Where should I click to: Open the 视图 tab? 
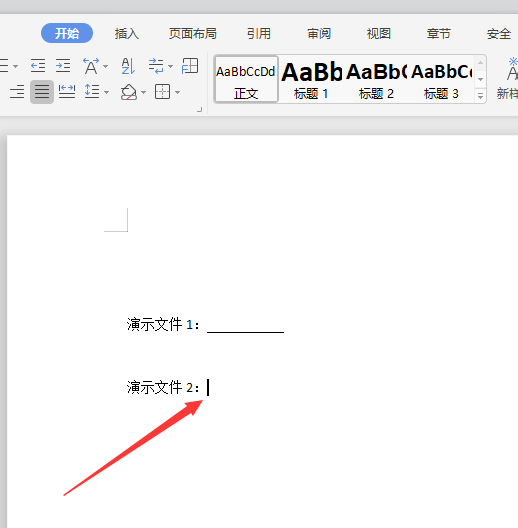(379, 33)
